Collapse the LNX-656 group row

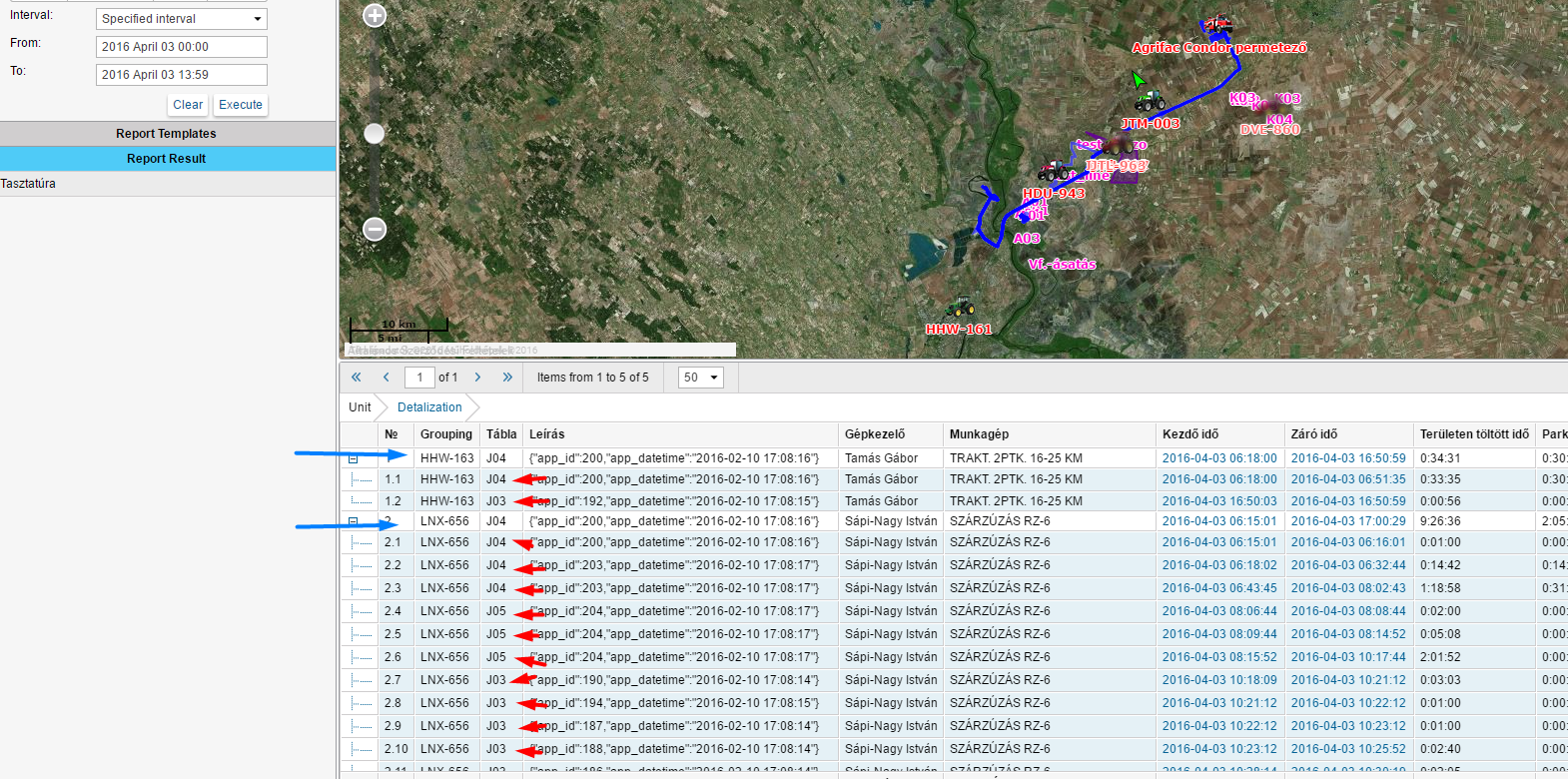point(354,521)
